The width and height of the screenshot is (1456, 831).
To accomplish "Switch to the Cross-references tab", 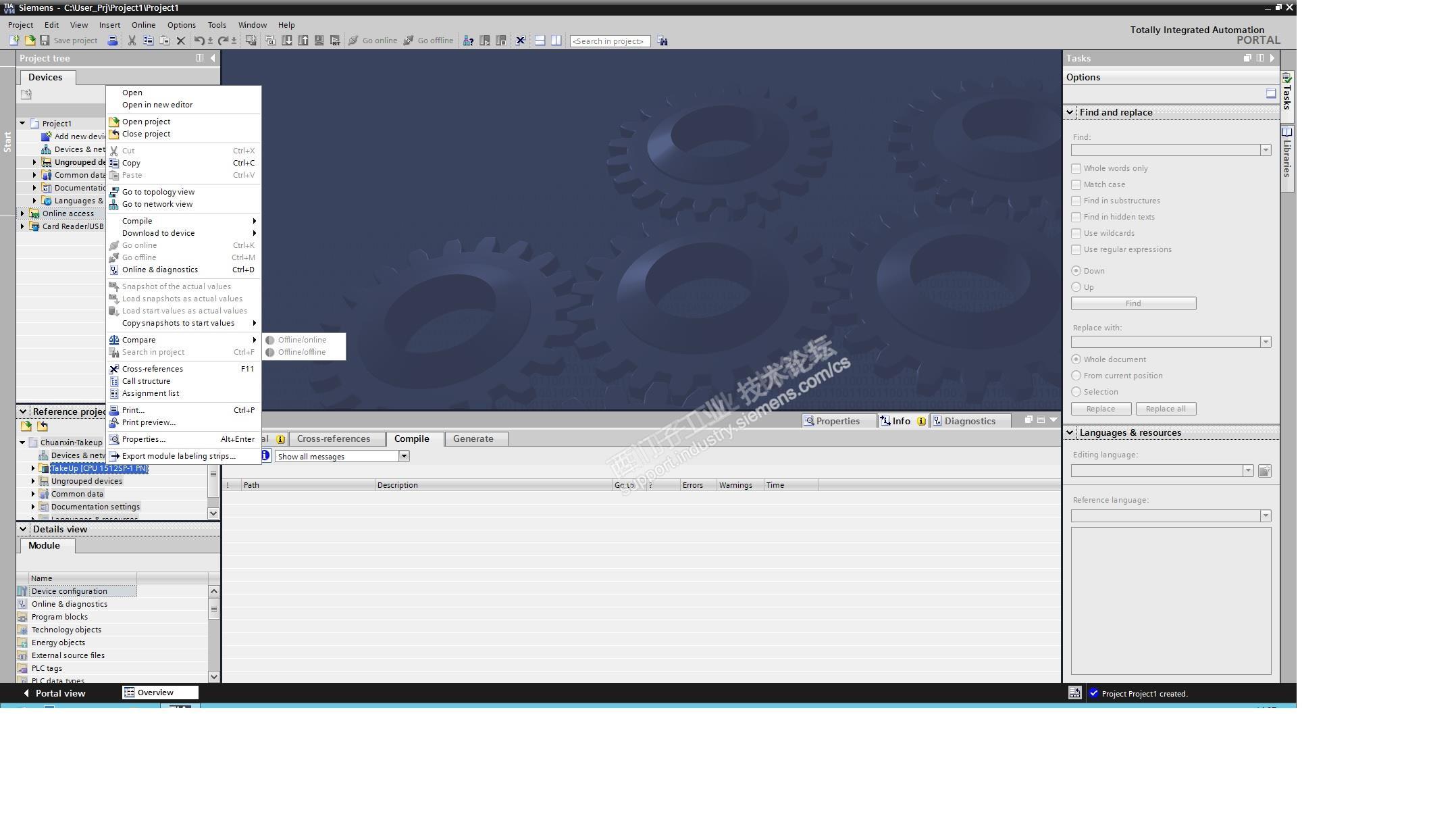I will (x=334, y=439).
